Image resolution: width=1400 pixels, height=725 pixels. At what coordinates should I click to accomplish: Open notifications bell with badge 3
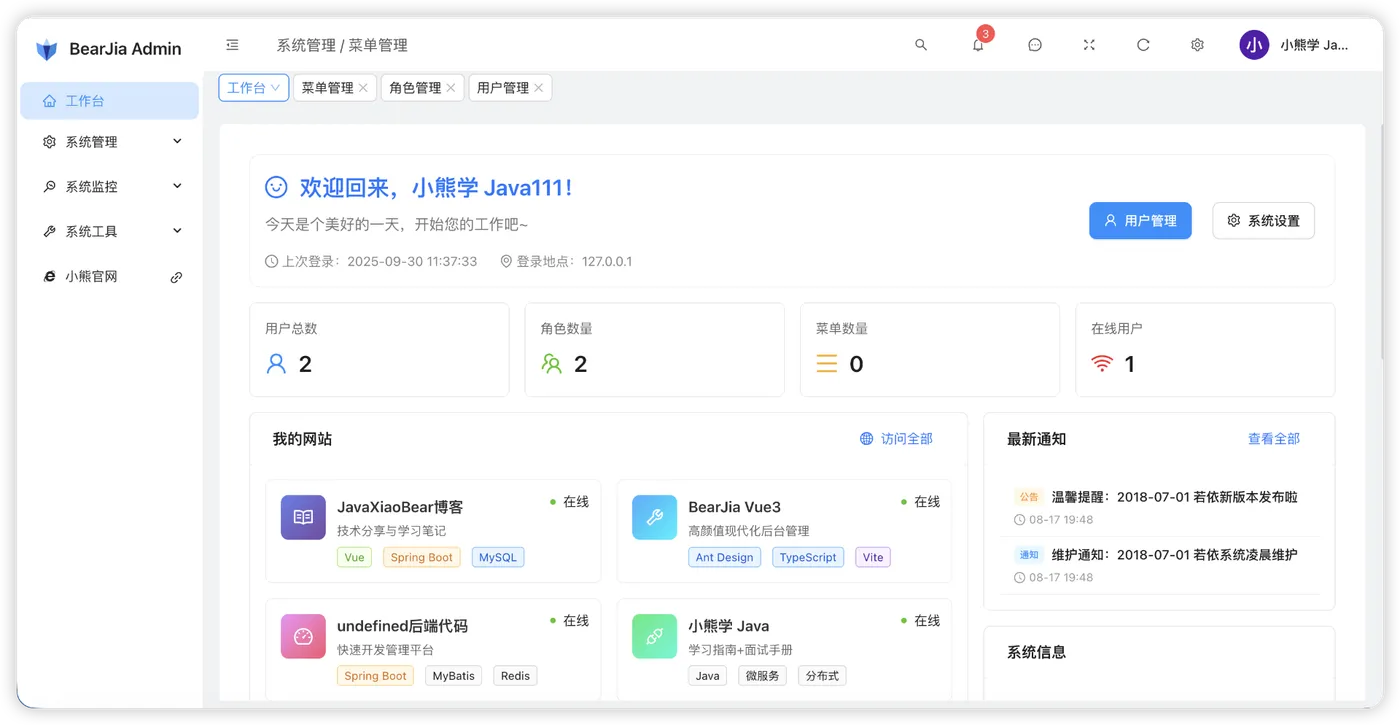click(979, 44)
